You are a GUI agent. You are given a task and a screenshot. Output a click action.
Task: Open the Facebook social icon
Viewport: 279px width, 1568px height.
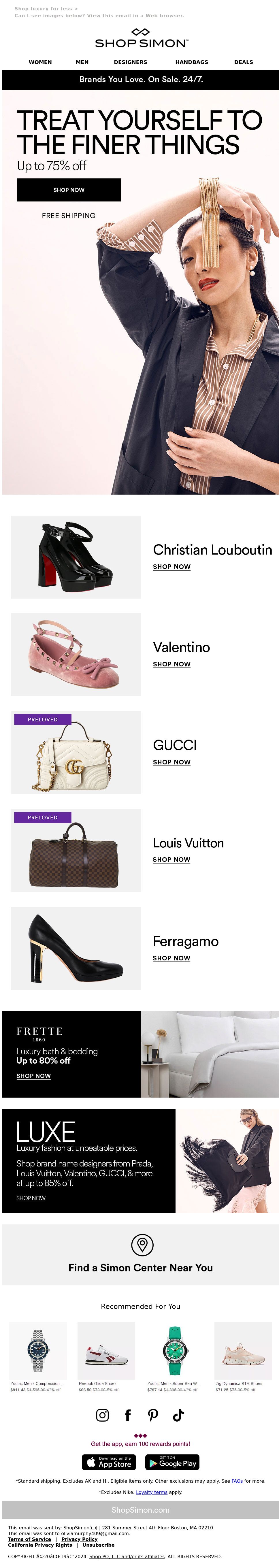(128, 1415)
